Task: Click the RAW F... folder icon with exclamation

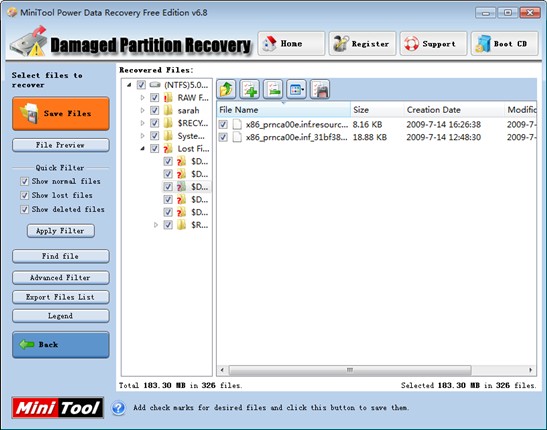Action: click(168, 98)
